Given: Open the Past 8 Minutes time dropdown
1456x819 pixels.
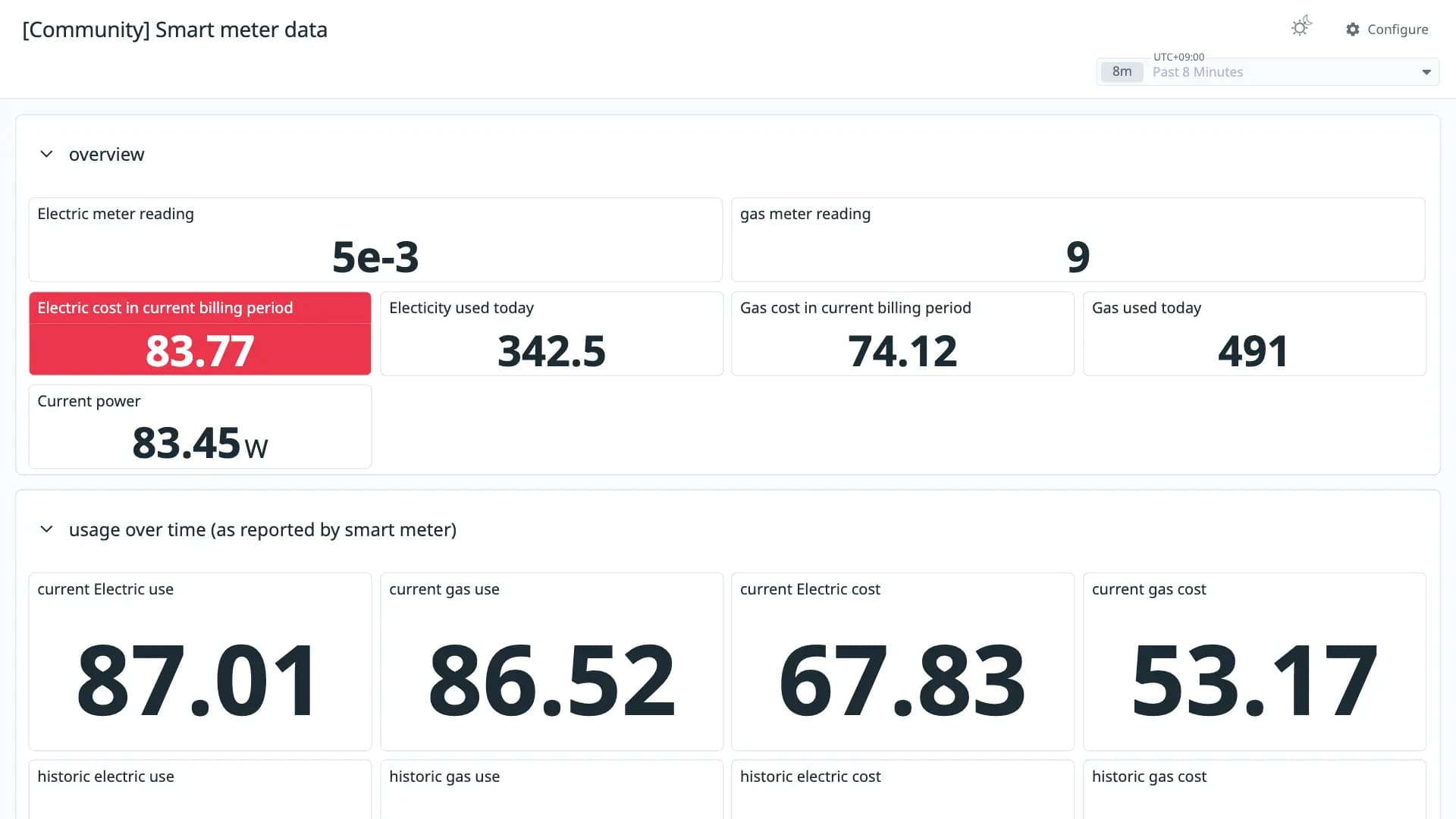Looking at the screenshot, I should coord(1267,72).
